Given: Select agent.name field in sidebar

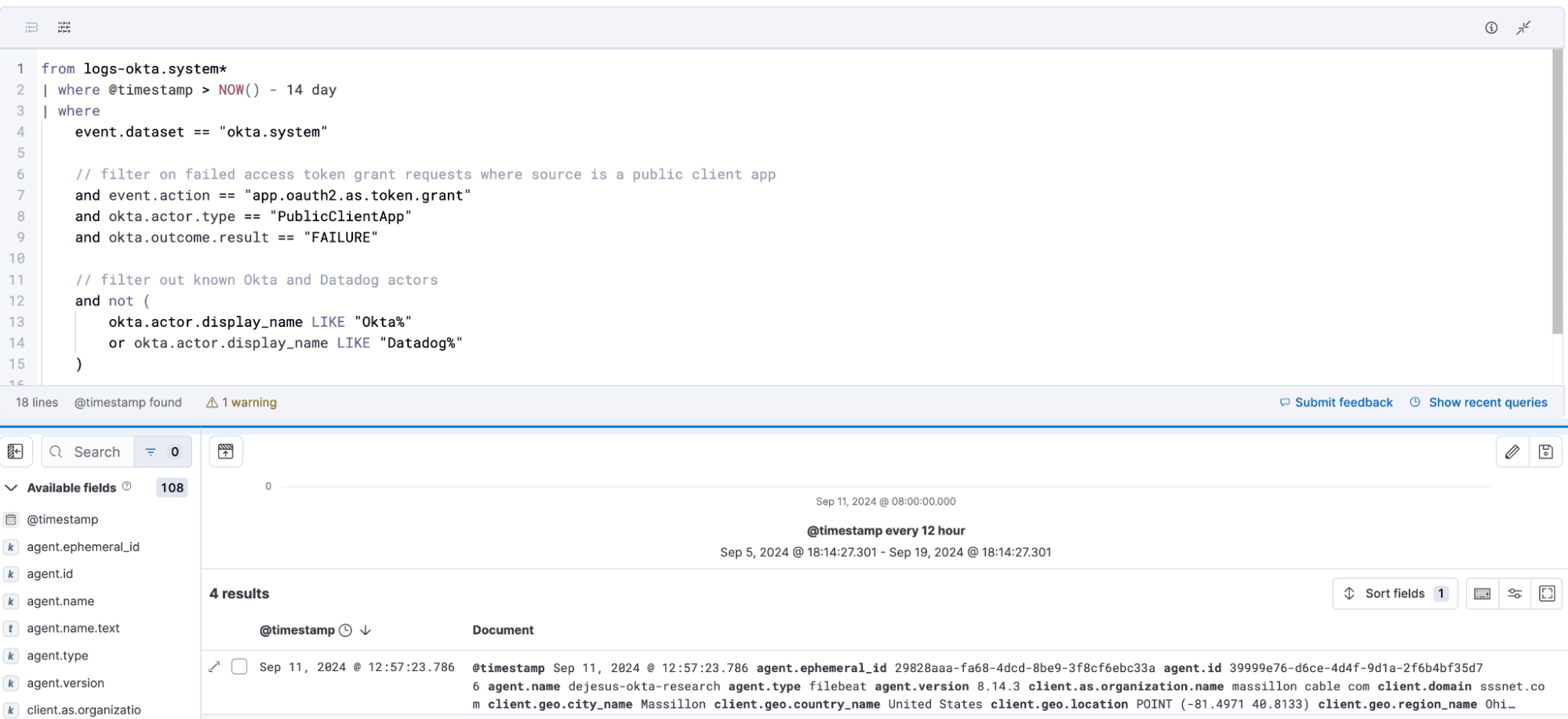Looking at the screenshot, I should point(60,601).
